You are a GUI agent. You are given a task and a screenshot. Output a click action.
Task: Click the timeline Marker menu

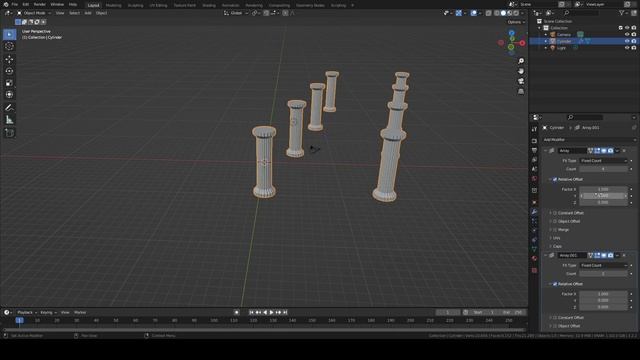click(80, 313)
